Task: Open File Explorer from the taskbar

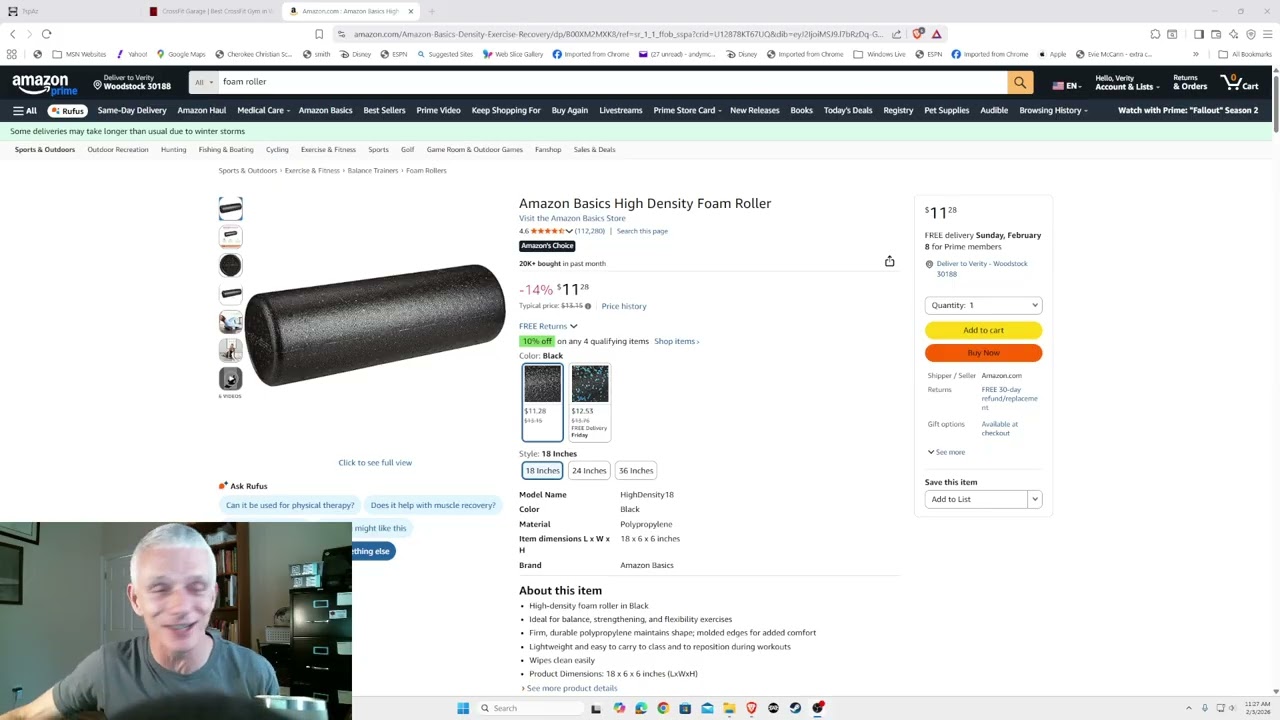Action: [x=729, y=708]
